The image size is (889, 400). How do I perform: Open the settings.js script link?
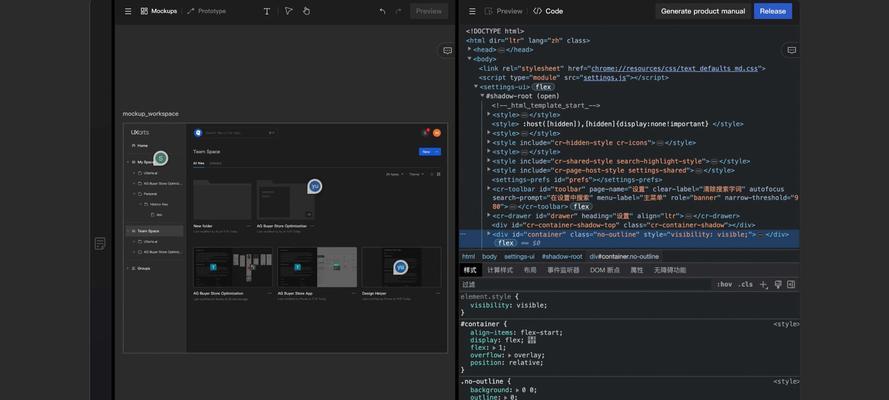pos(605,78)
